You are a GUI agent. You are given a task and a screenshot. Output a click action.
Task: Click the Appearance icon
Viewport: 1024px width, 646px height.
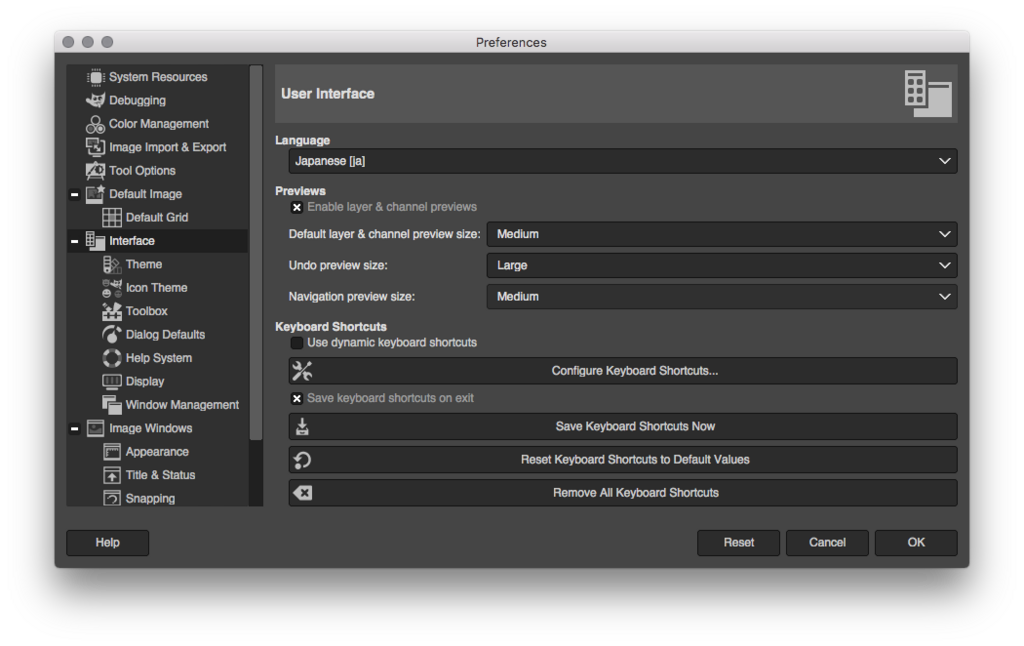pos(112,452)
